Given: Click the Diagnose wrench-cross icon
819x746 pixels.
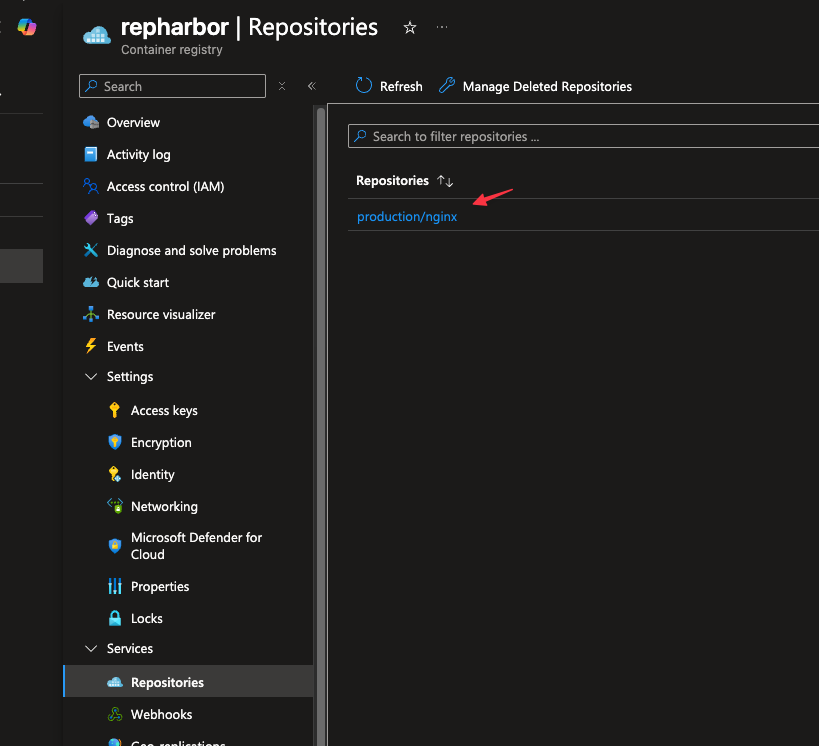Looking at the screenshot, I should 91,250.
